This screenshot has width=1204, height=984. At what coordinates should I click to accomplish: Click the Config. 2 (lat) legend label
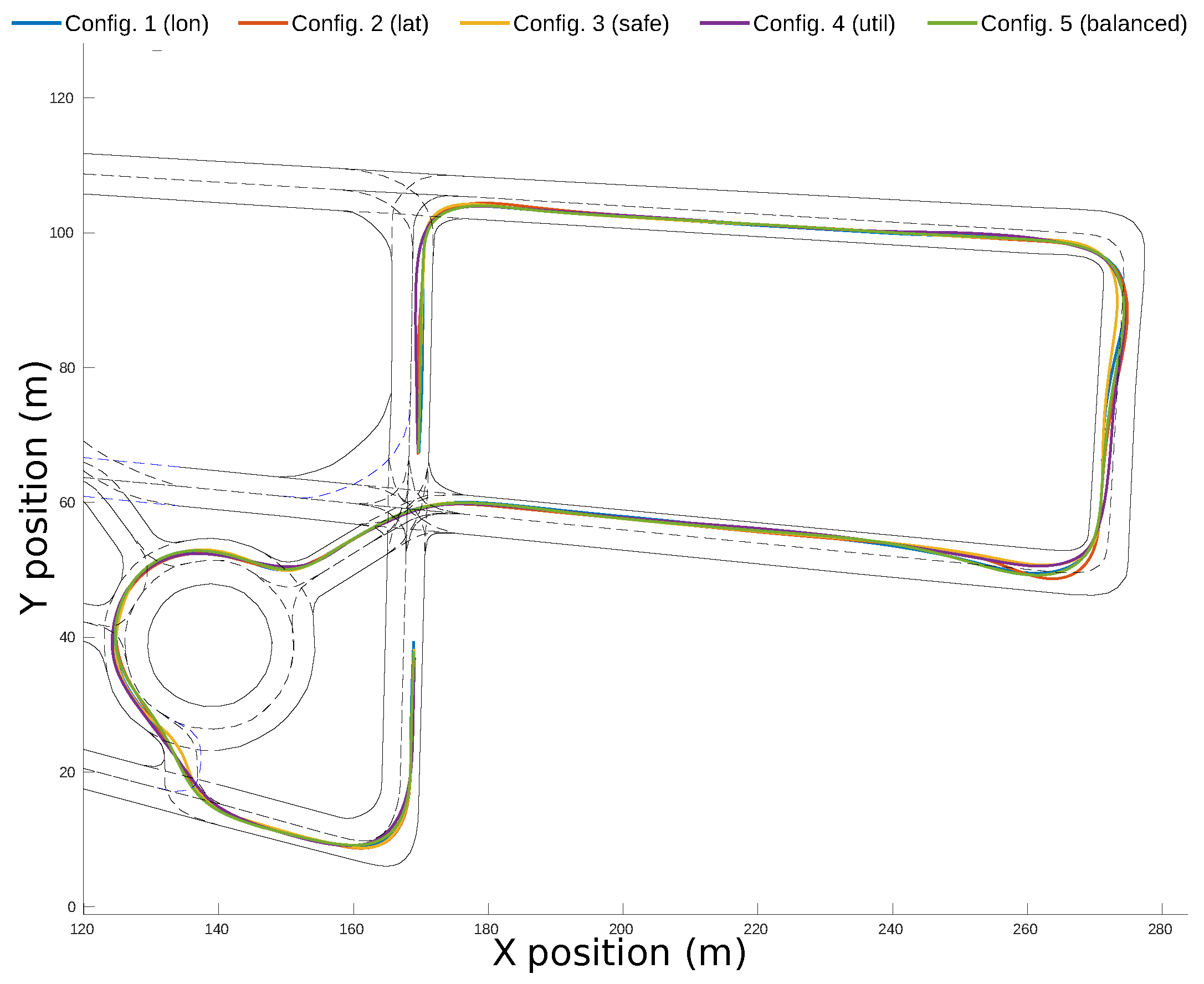click(x=360, y=24)
